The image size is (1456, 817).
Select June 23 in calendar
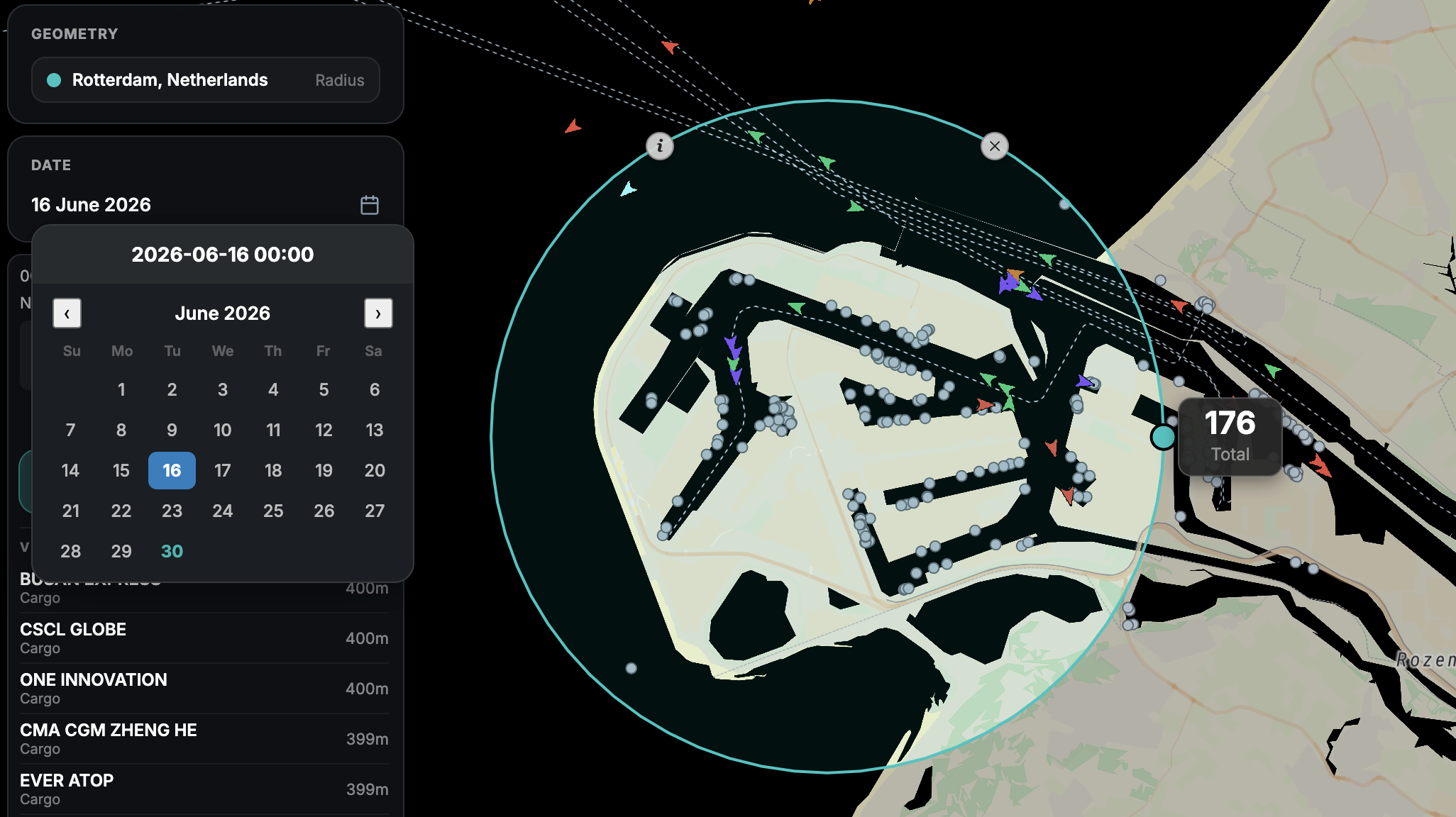click(x=172, y=511)
